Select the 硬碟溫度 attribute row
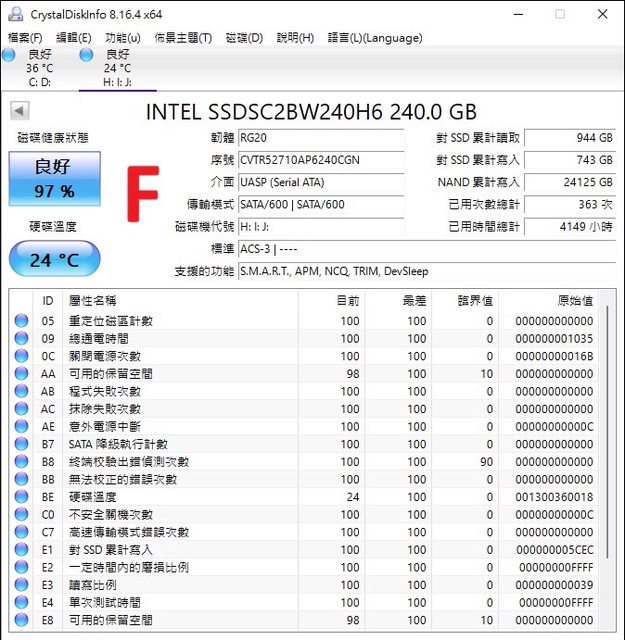625x640 pixels. [300, 497]
